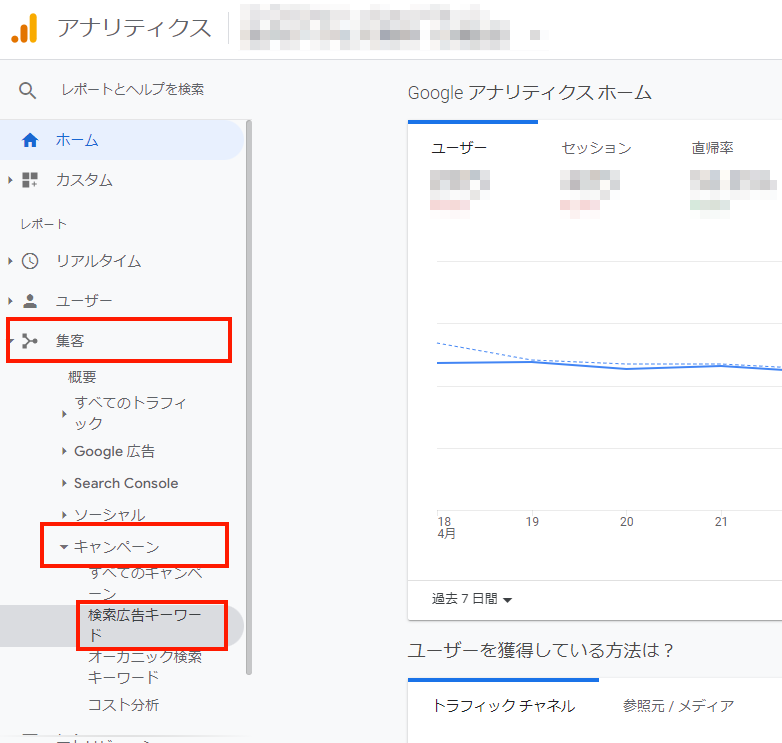Expand the Search Console submenu arrow
This screenshot has height=743, width=782.
click(x=64, y=483)
